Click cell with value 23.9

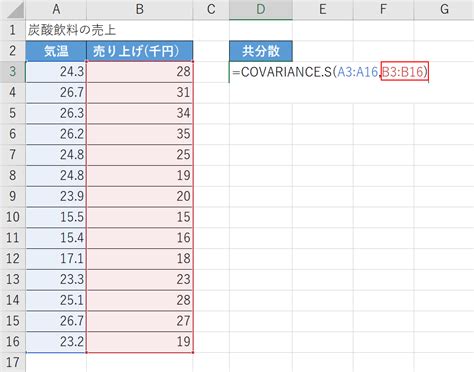pos(56,196)
